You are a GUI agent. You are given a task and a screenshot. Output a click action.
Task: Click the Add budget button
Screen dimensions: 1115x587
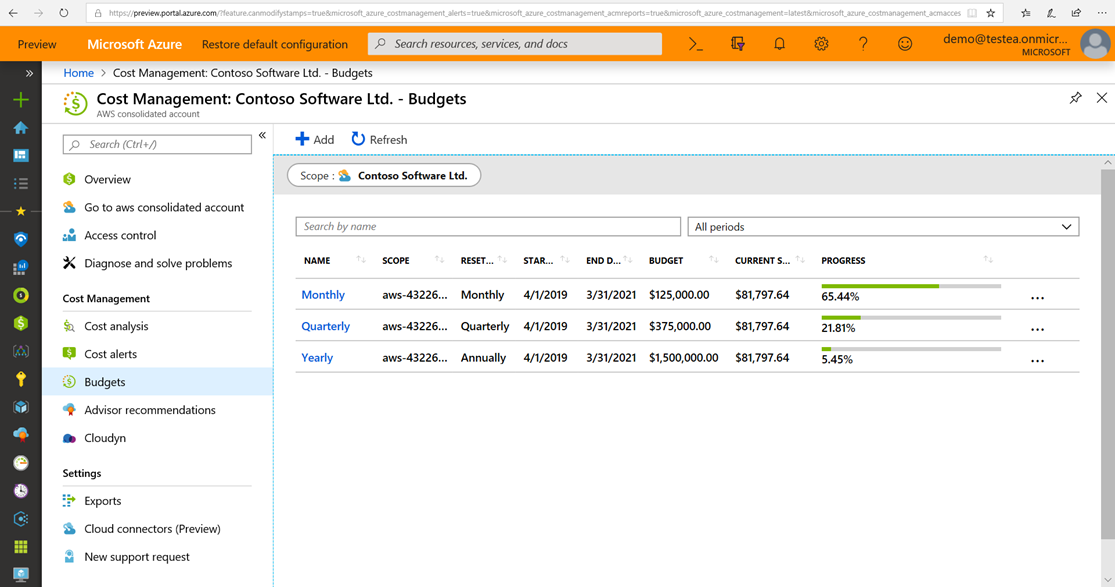(x=314, y=139)
